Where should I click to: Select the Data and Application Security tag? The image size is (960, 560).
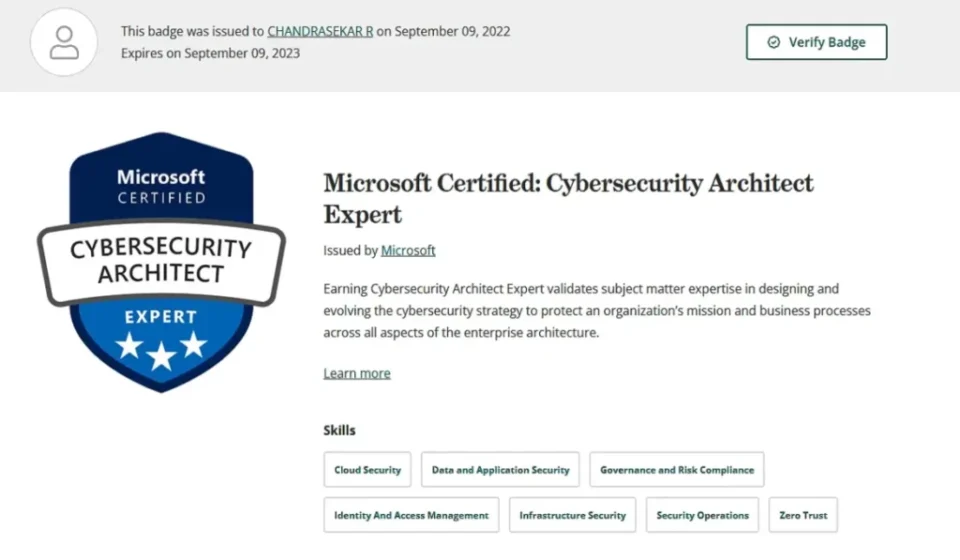(500, 469)
